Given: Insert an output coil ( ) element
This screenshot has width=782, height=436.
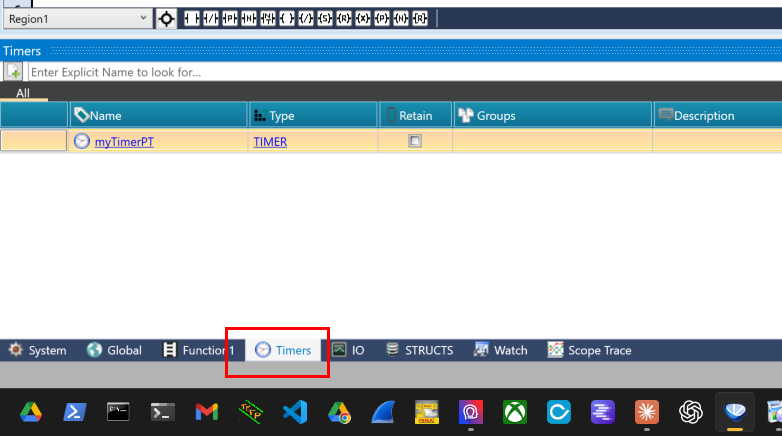Looking at the screenshot, I should [286, 19].
